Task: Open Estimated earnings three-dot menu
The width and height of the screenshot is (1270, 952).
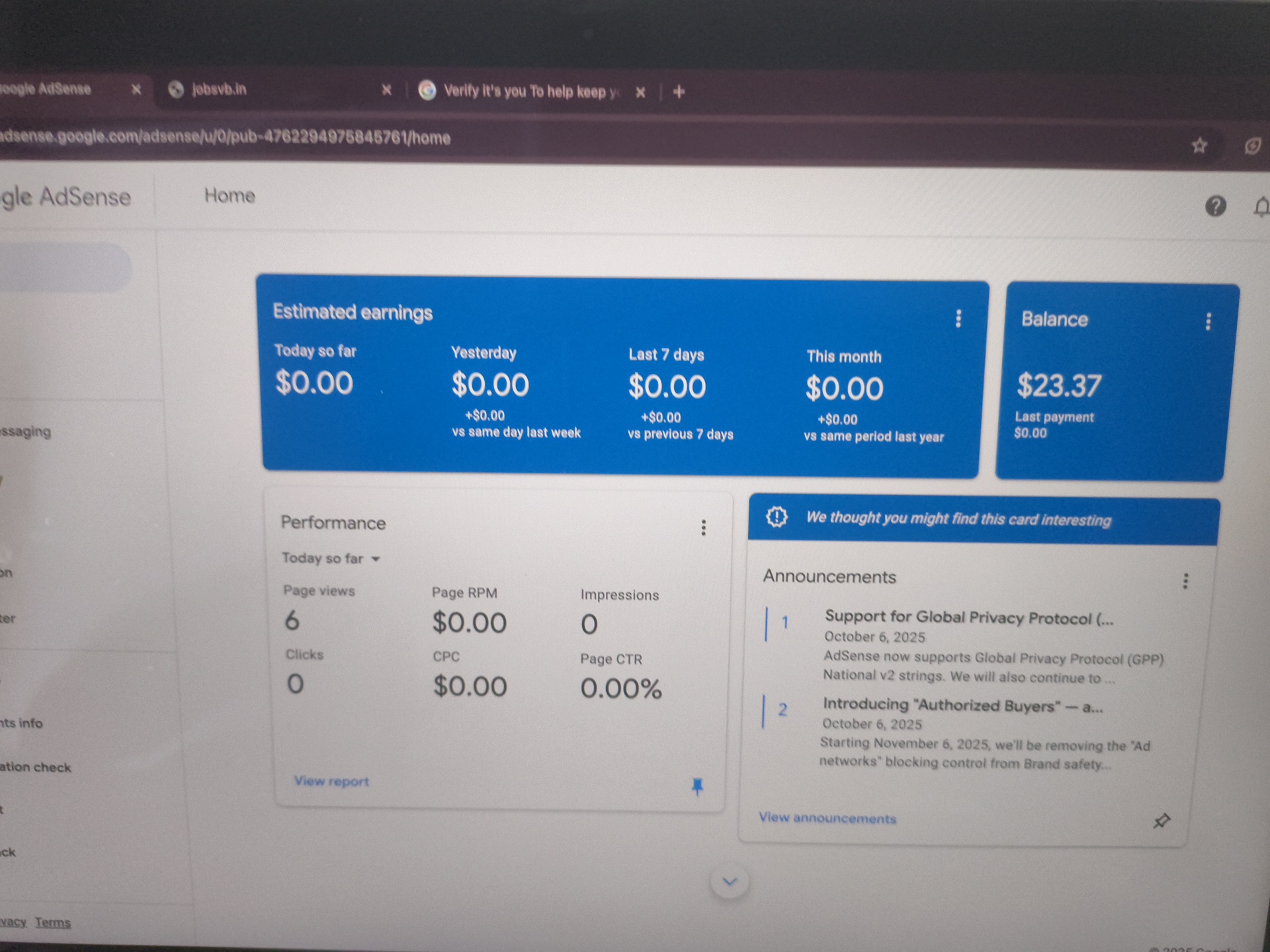Action: (x=958, y=319)
